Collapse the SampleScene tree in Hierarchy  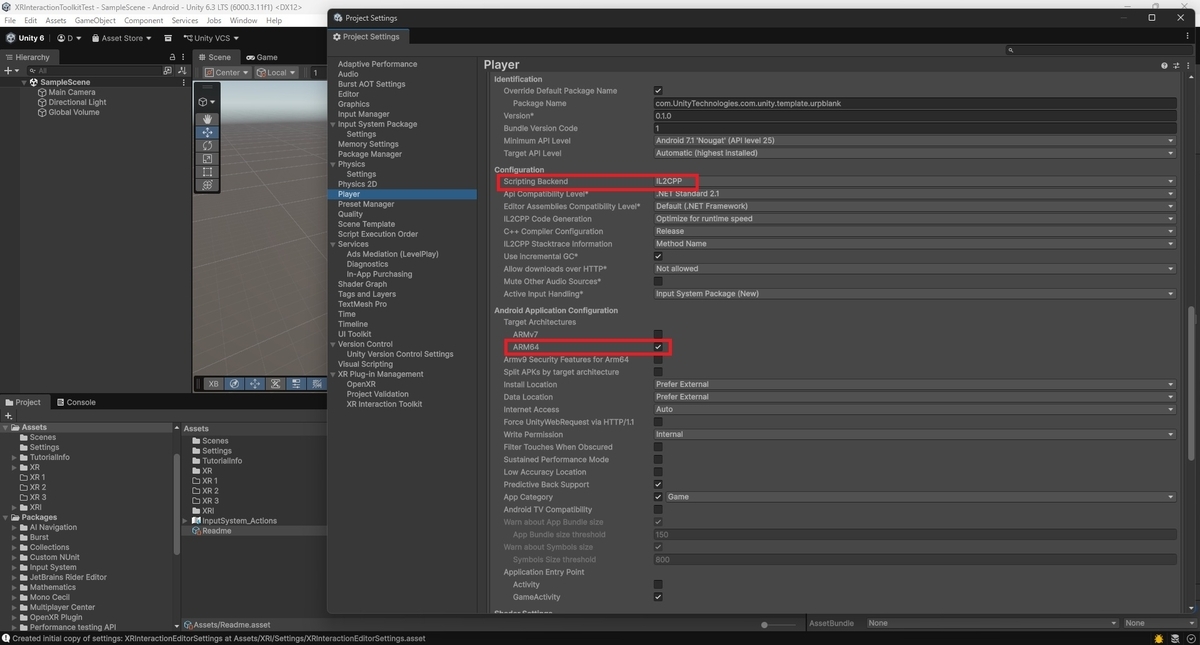click(x=25, y=82)
